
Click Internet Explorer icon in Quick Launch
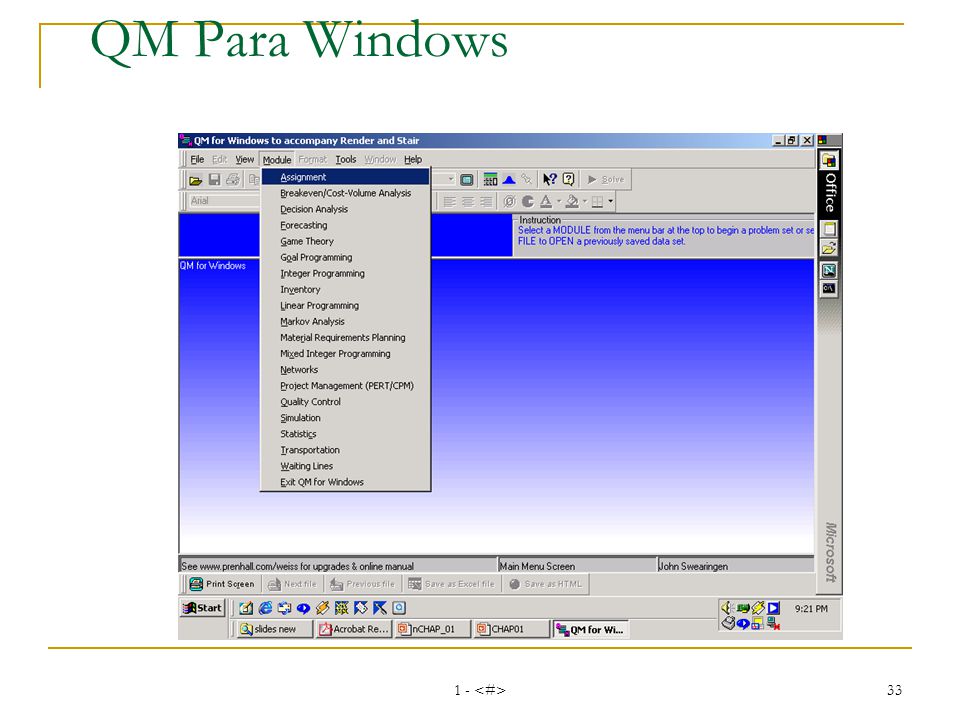[266, 608]
